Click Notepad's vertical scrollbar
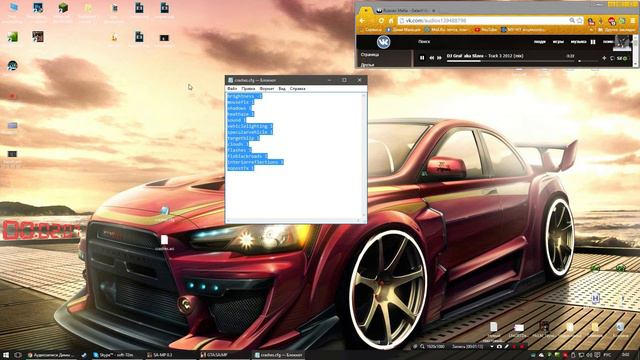640x360 pixels. [364, 155]
